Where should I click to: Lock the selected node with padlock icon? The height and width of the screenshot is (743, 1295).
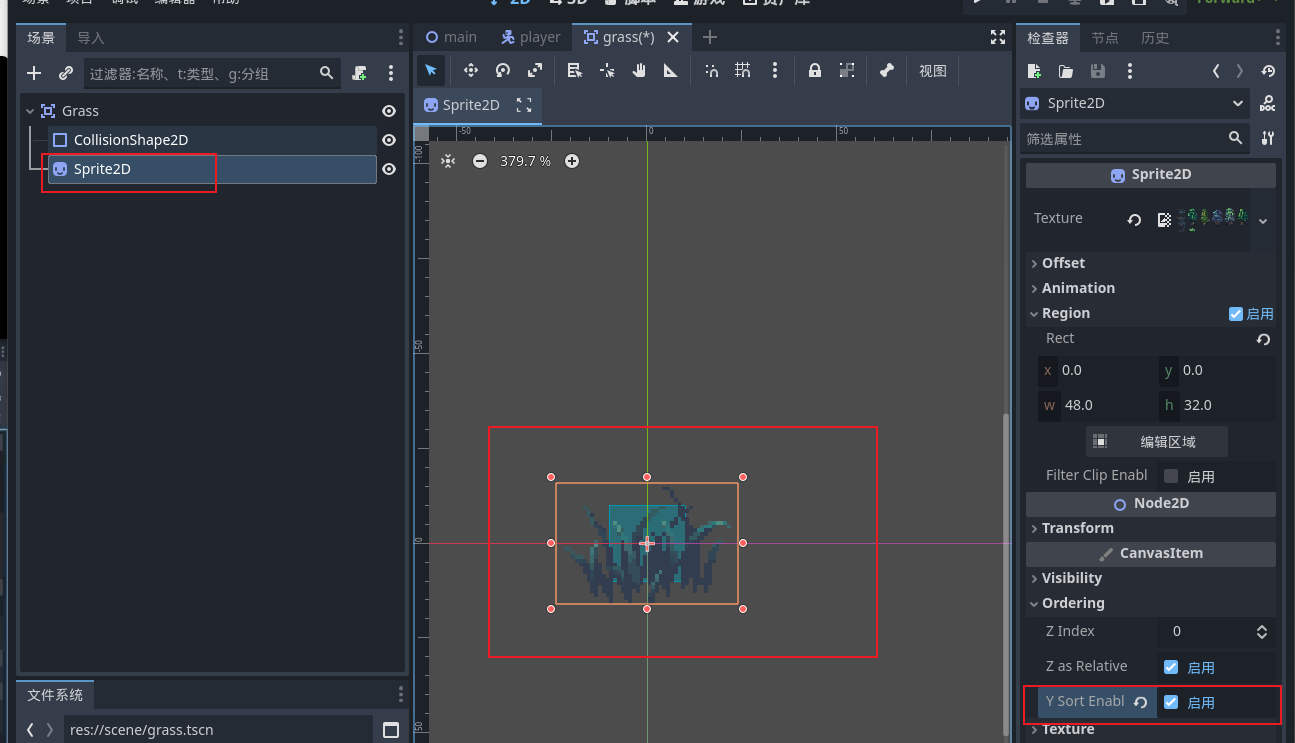[x=815, y=70]
